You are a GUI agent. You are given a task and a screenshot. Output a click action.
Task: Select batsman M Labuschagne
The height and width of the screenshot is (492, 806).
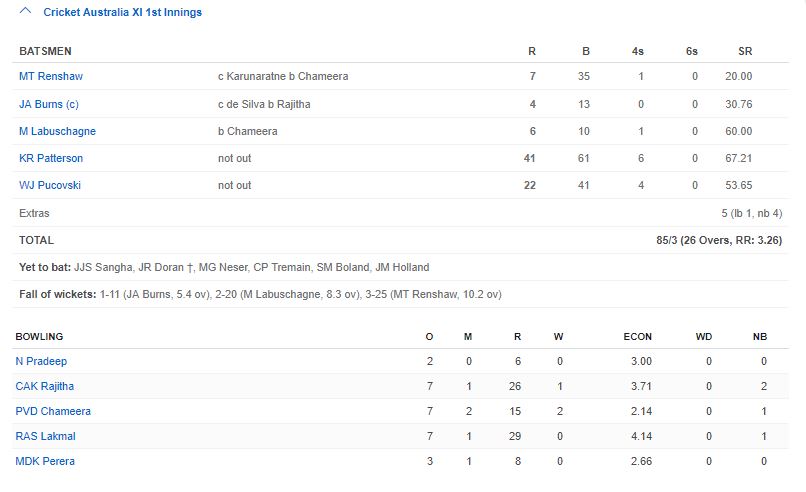[57, 131]
